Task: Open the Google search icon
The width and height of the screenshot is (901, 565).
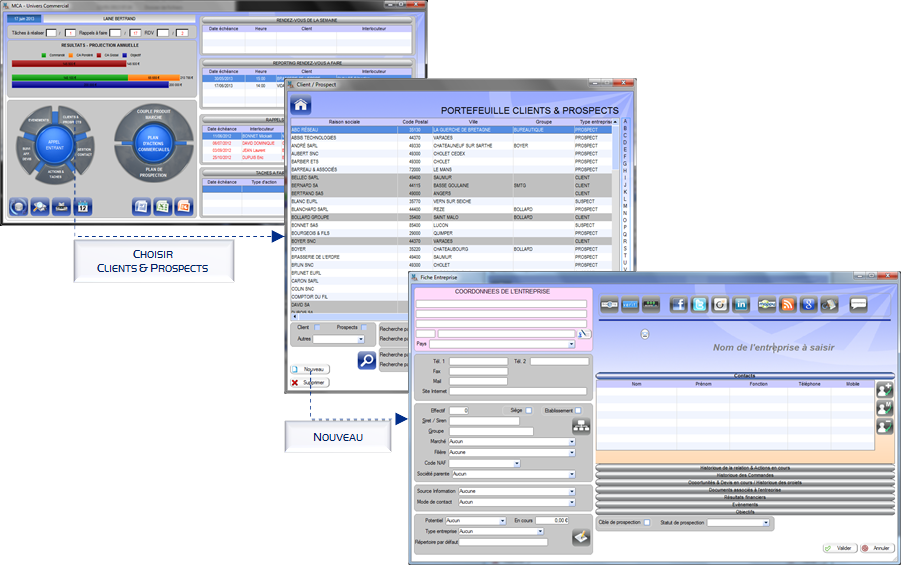Action: pos(808,304)
